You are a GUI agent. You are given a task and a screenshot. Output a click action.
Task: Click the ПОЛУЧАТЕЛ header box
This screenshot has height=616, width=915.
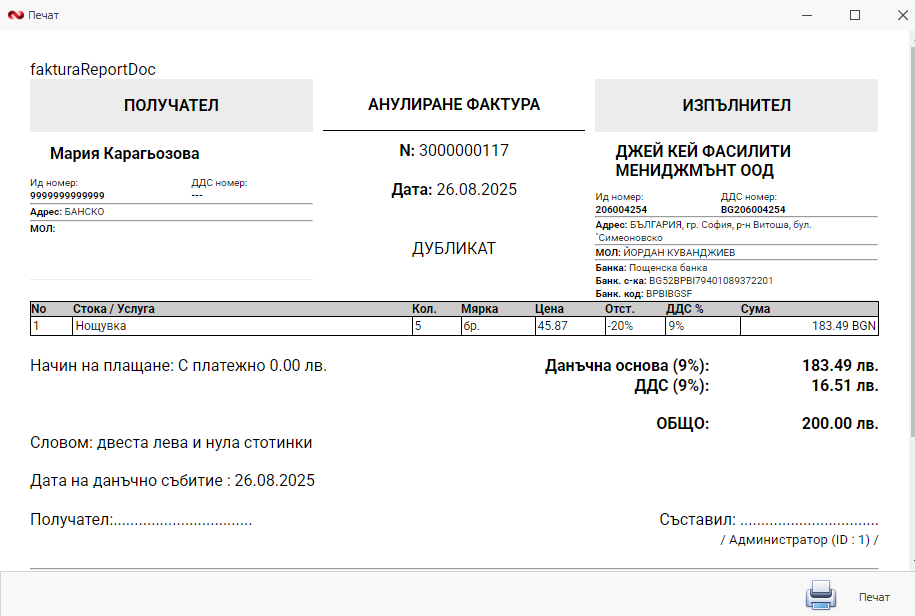click(x=171, y=106)
